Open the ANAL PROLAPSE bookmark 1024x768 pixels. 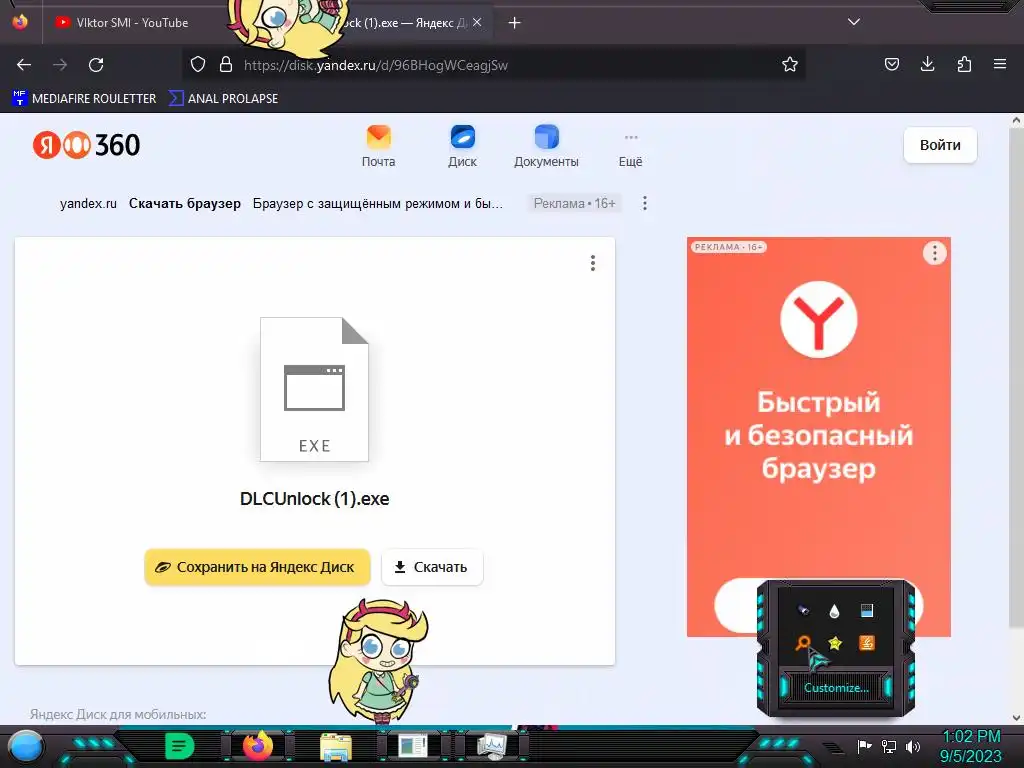pos(223,99)
